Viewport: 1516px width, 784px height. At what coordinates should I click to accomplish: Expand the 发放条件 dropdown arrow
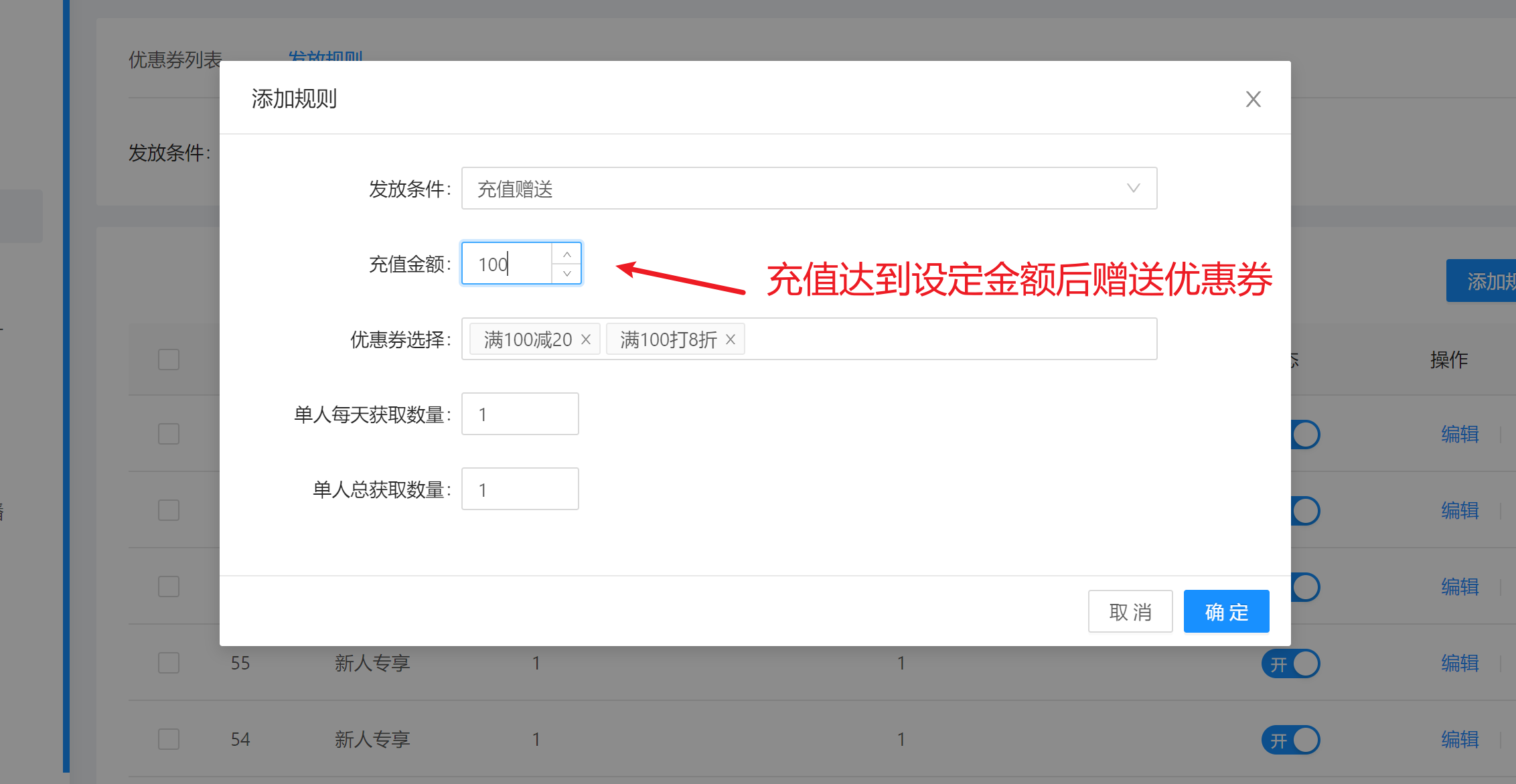click(1133, 188)
